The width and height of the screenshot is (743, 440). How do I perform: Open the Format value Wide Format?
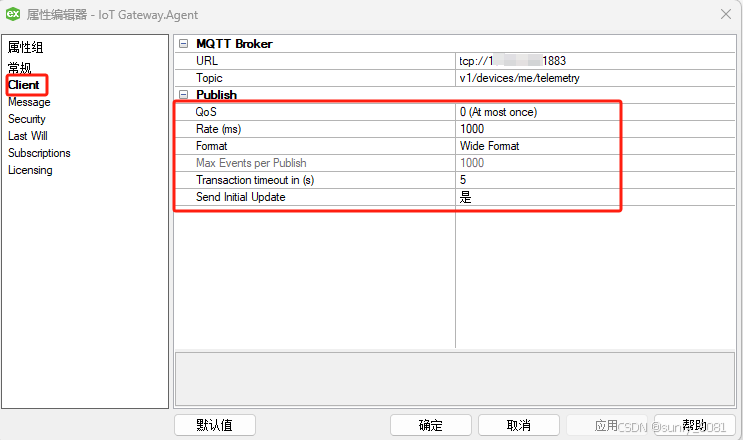[595, 146]
